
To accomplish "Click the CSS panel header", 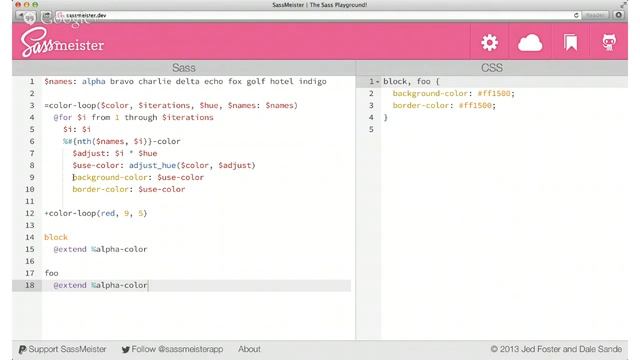I will [x=492, y=68].
